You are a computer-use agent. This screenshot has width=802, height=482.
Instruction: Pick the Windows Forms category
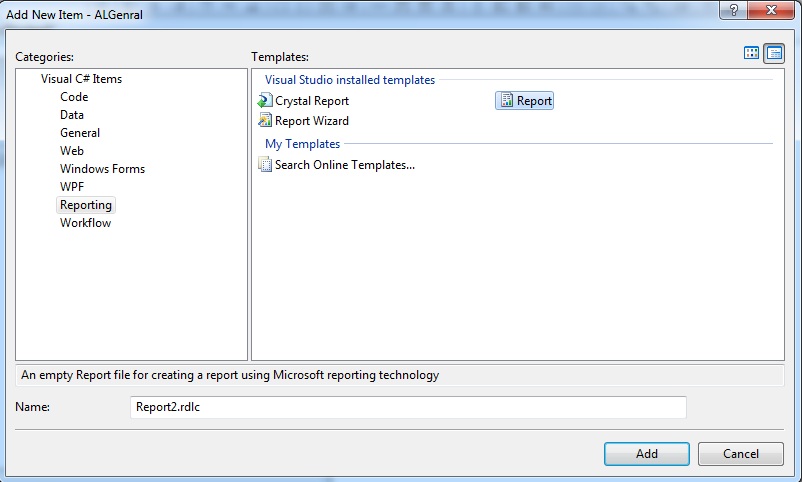[102, 169]
